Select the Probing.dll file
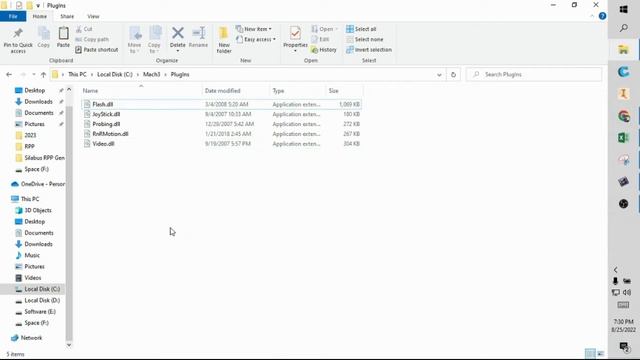This screenshot has height=360, width=640. coord(221,124)
